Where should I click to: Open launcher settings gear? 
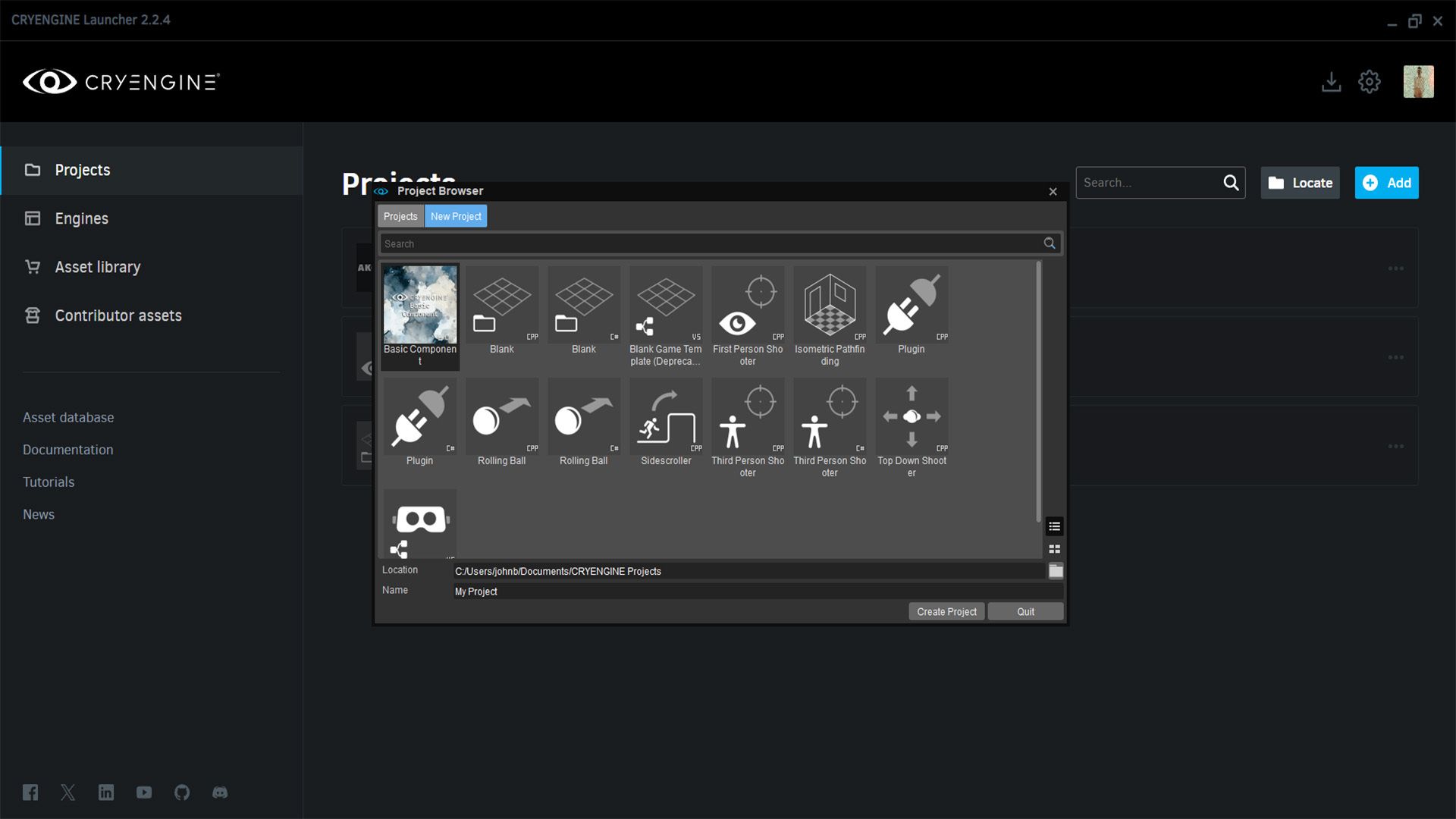(1369, 82)
